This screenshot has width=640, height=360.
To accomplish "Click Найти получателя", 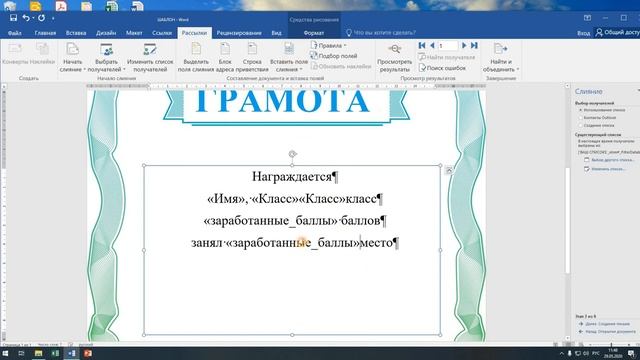I will [447, 57].
